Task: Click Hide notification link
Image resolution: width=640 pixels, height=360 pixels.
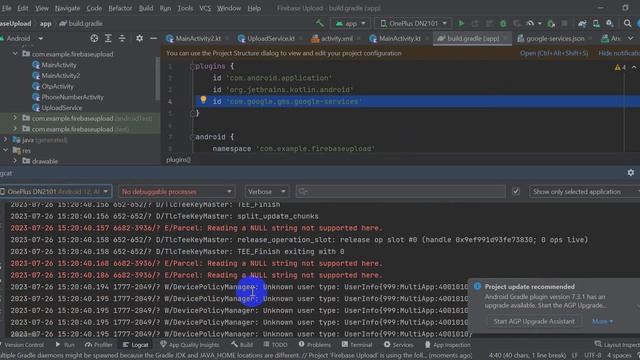Action: [619, 53]
